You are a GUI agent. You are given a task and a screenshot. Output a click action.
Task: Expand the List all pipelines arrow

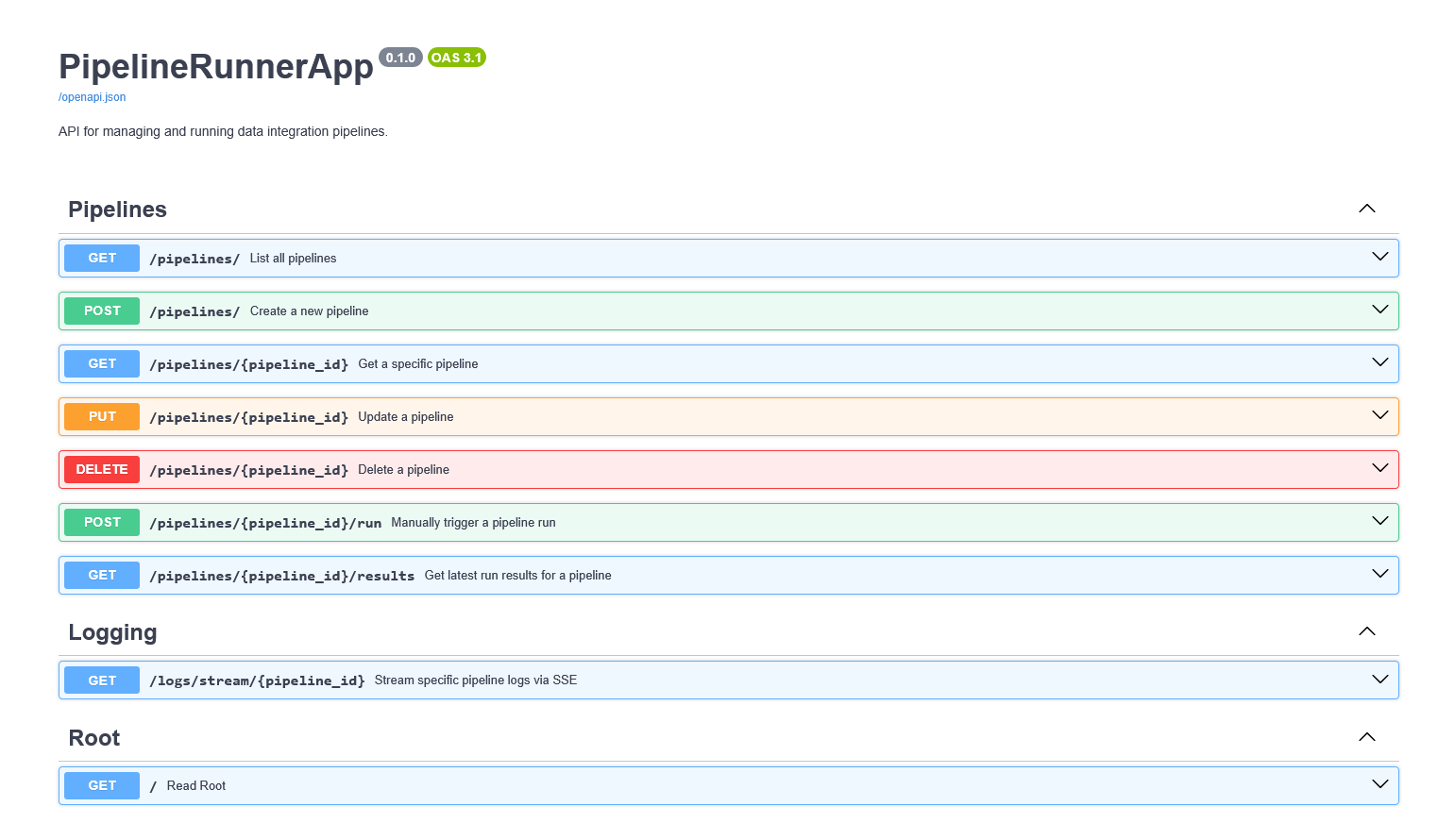click(1379, 258)
